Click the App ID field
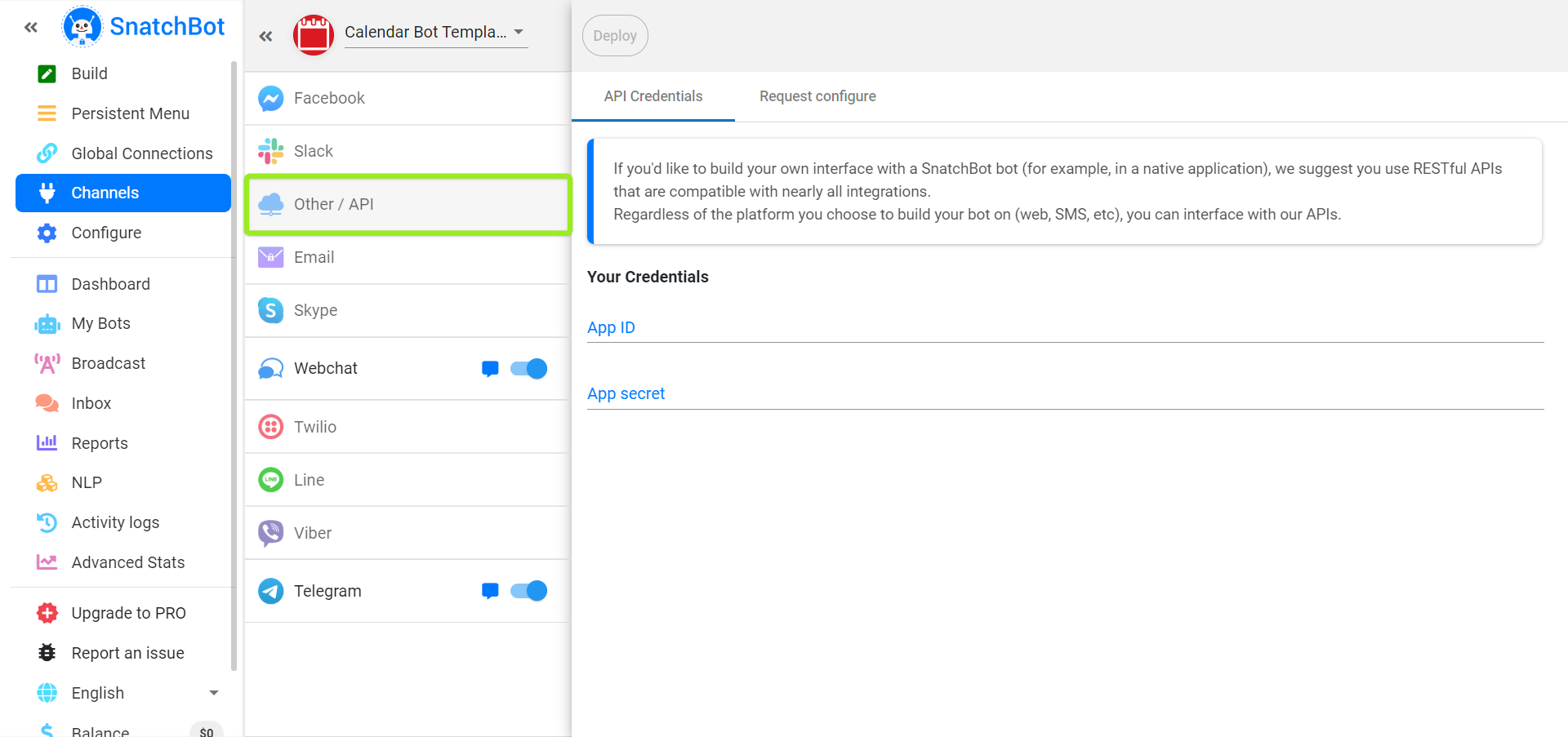 (1065, 327)
